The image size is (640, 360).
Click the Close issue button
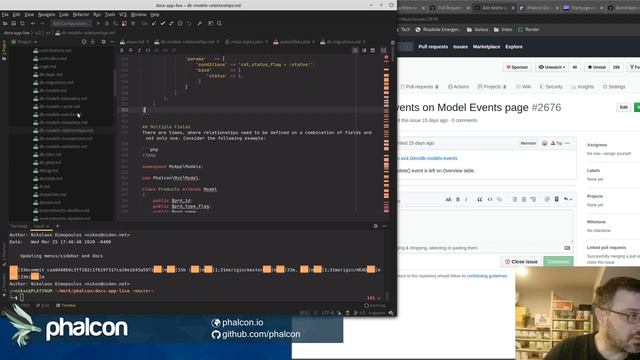coord(521,261)
